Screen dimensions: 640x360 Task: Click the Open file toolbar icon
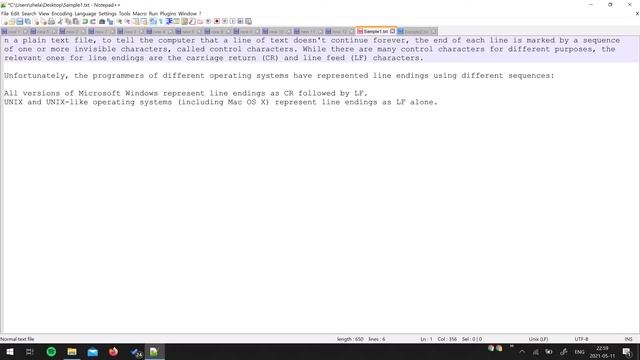coord(12,21)
